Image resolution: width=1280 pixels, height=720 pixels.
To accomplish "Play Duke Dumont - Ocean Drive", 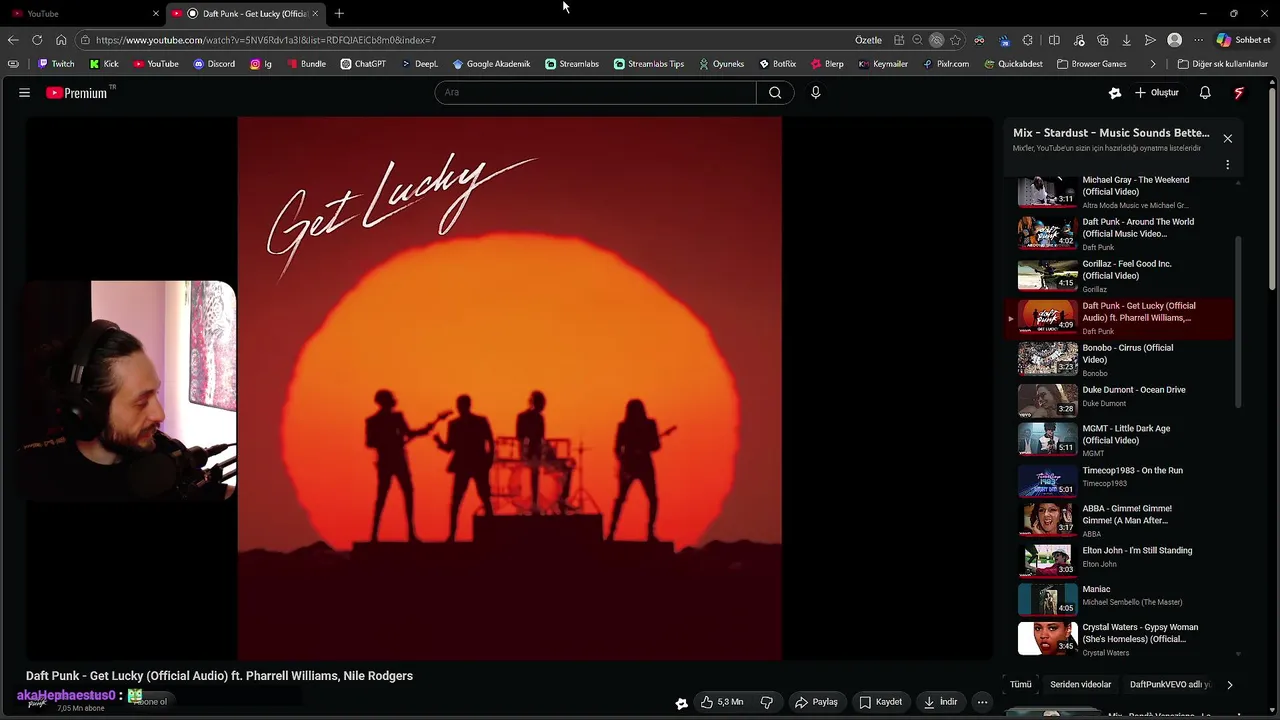I will (1120, 399).
